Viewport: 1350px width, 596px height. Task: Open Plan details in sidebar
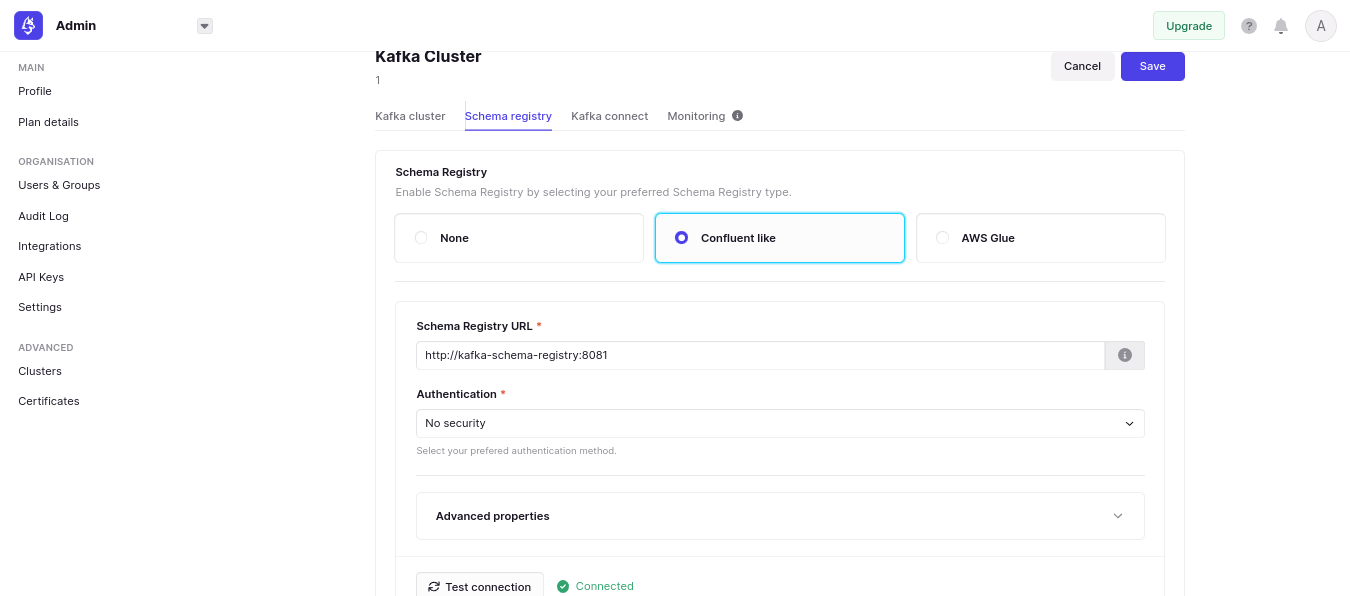point(48,122)
